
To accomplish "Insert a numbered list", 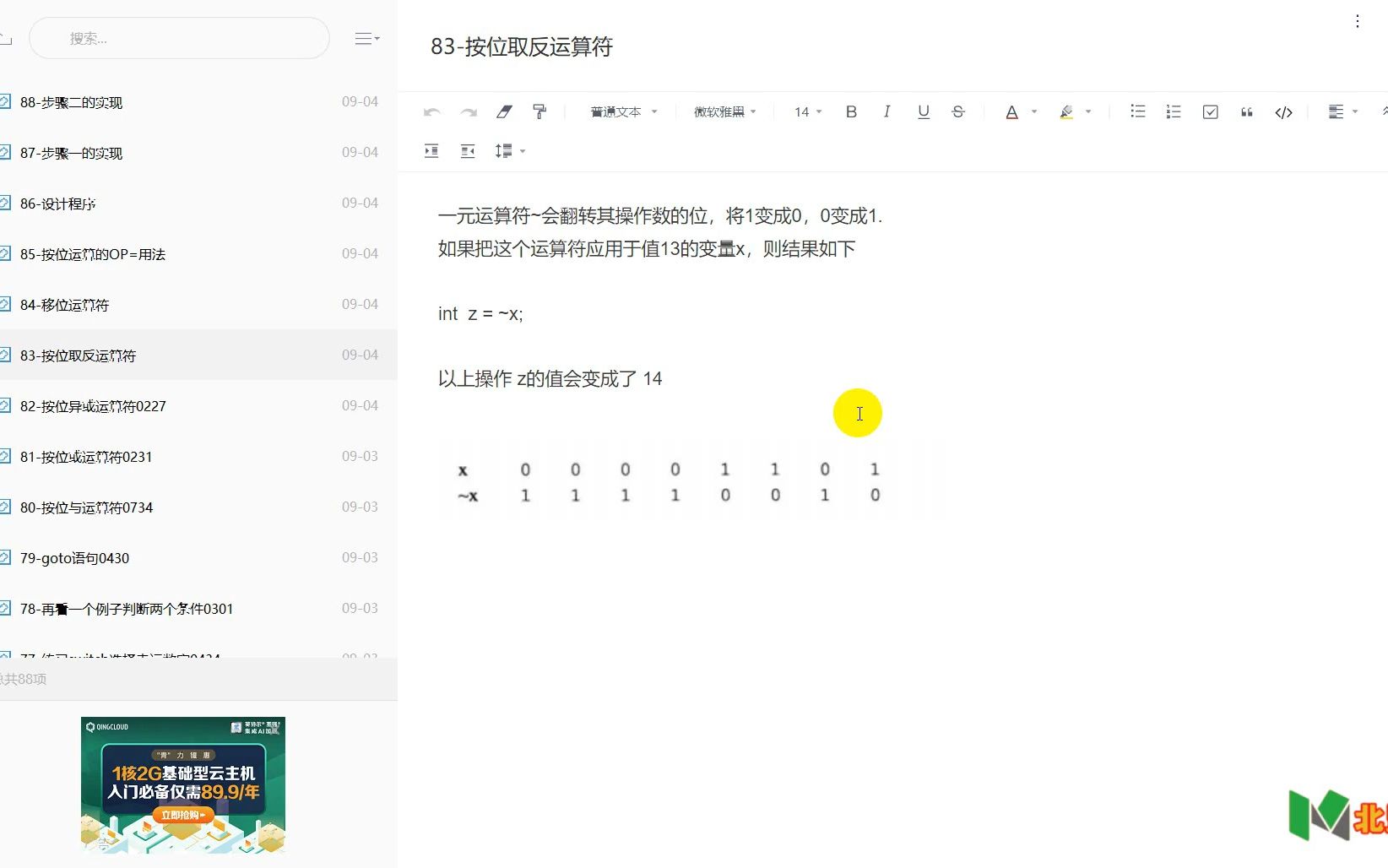I will (1173, 111).
